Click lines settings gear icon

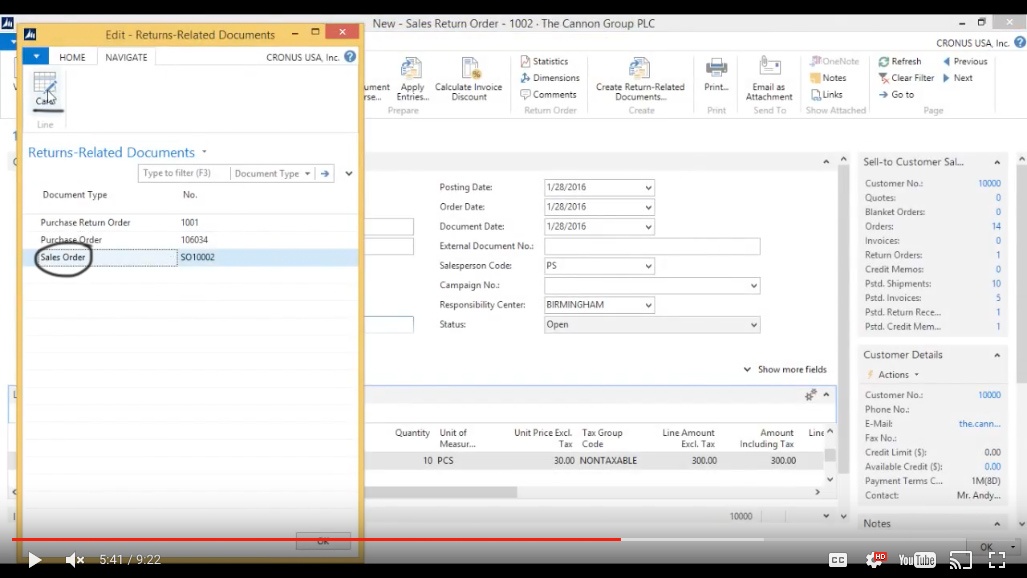(810, 395)
